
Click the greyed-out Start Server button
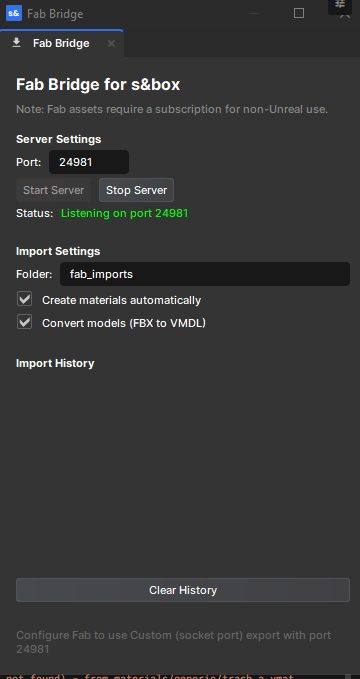[53, 190]
